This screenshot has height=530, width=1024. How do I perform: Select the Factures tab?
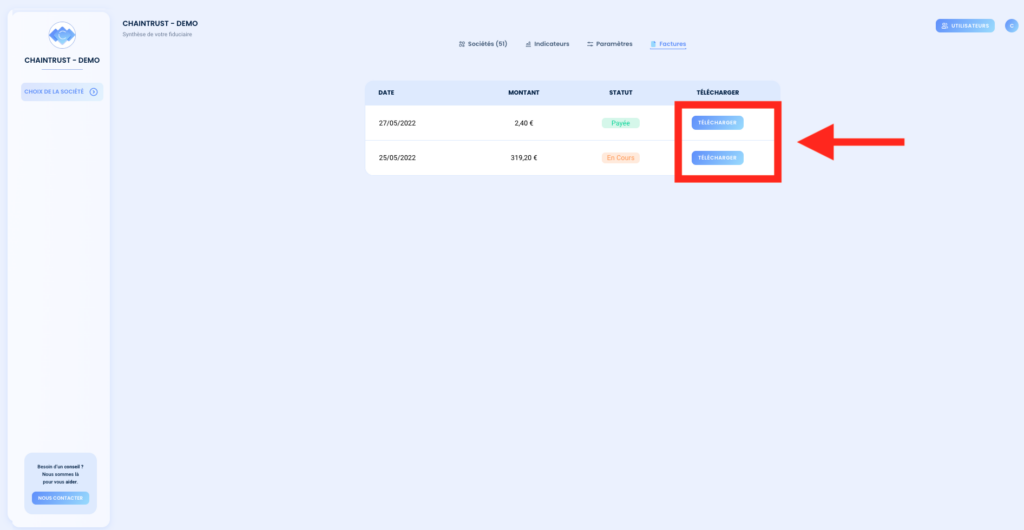tap(668, 44)
